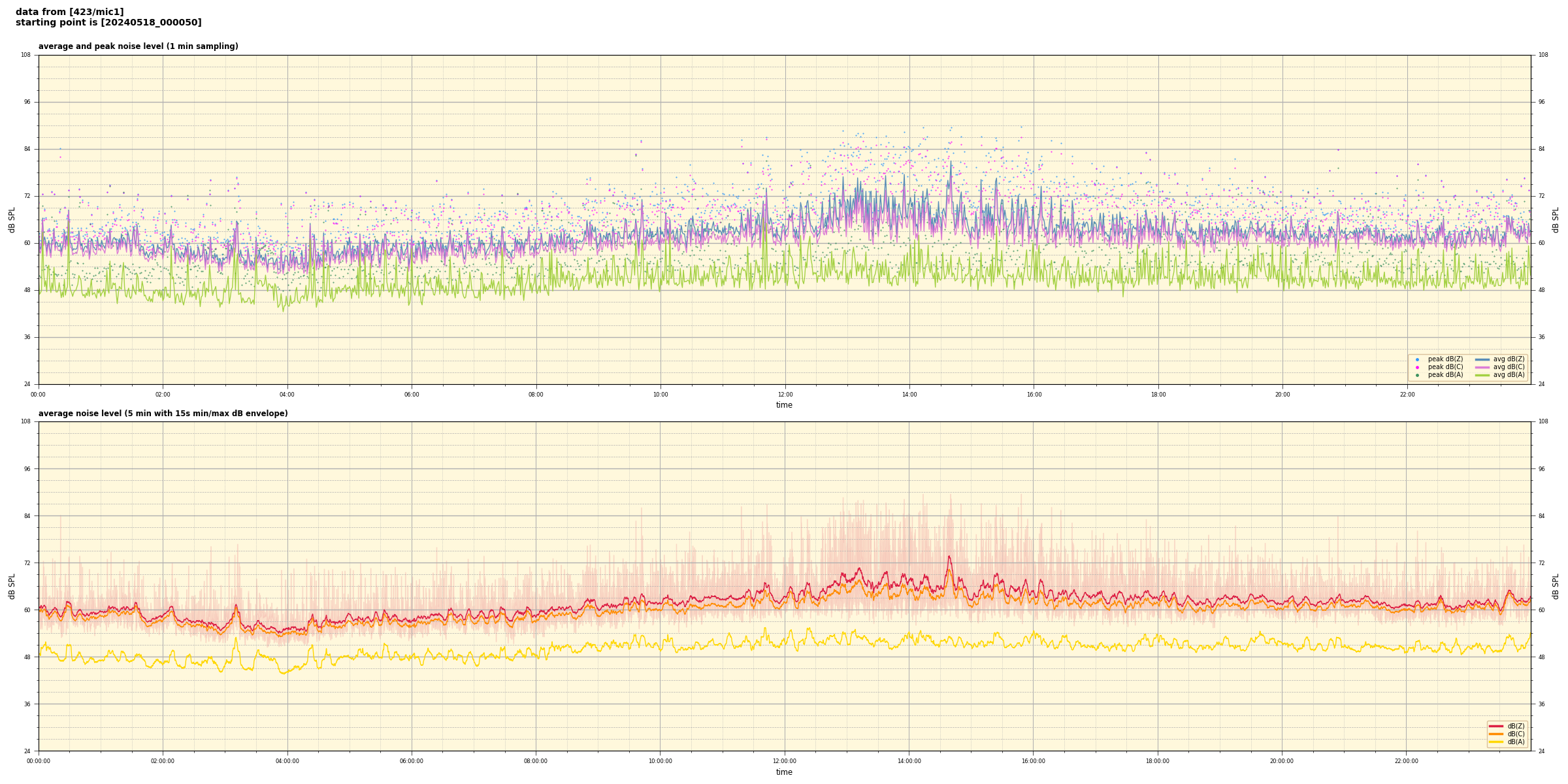Click the right-side 'dB SPL' label of upper chart
The height and width of the screenshot is (784, 1568).
(x=1556, y=220)
